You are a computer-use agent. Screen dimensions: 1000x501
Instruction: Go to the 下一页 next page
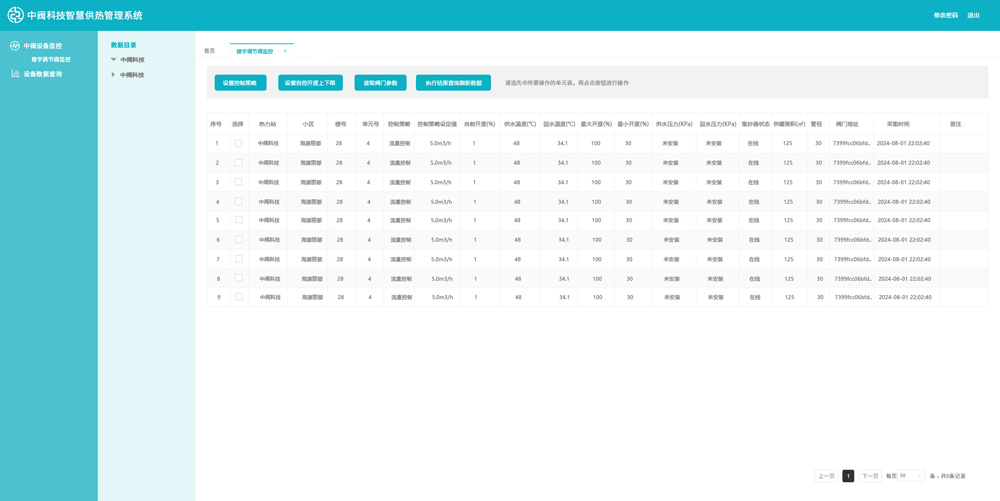coord(870,476)
